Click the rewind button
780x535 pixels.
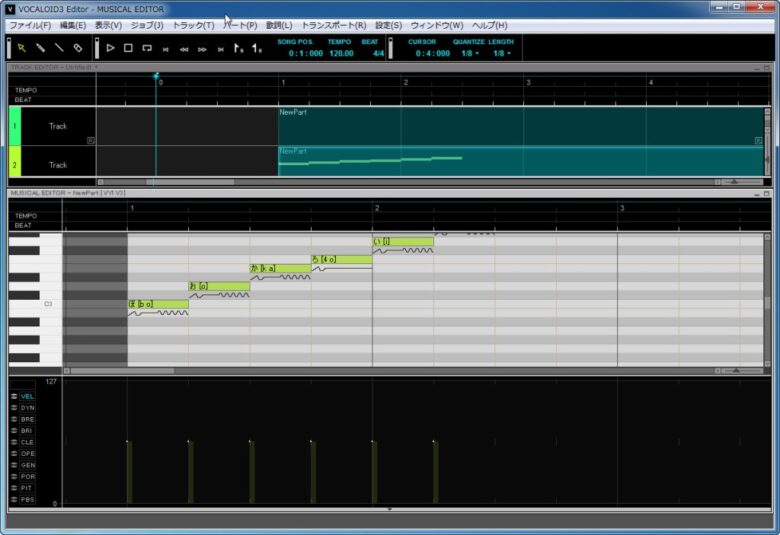(184, 49)
